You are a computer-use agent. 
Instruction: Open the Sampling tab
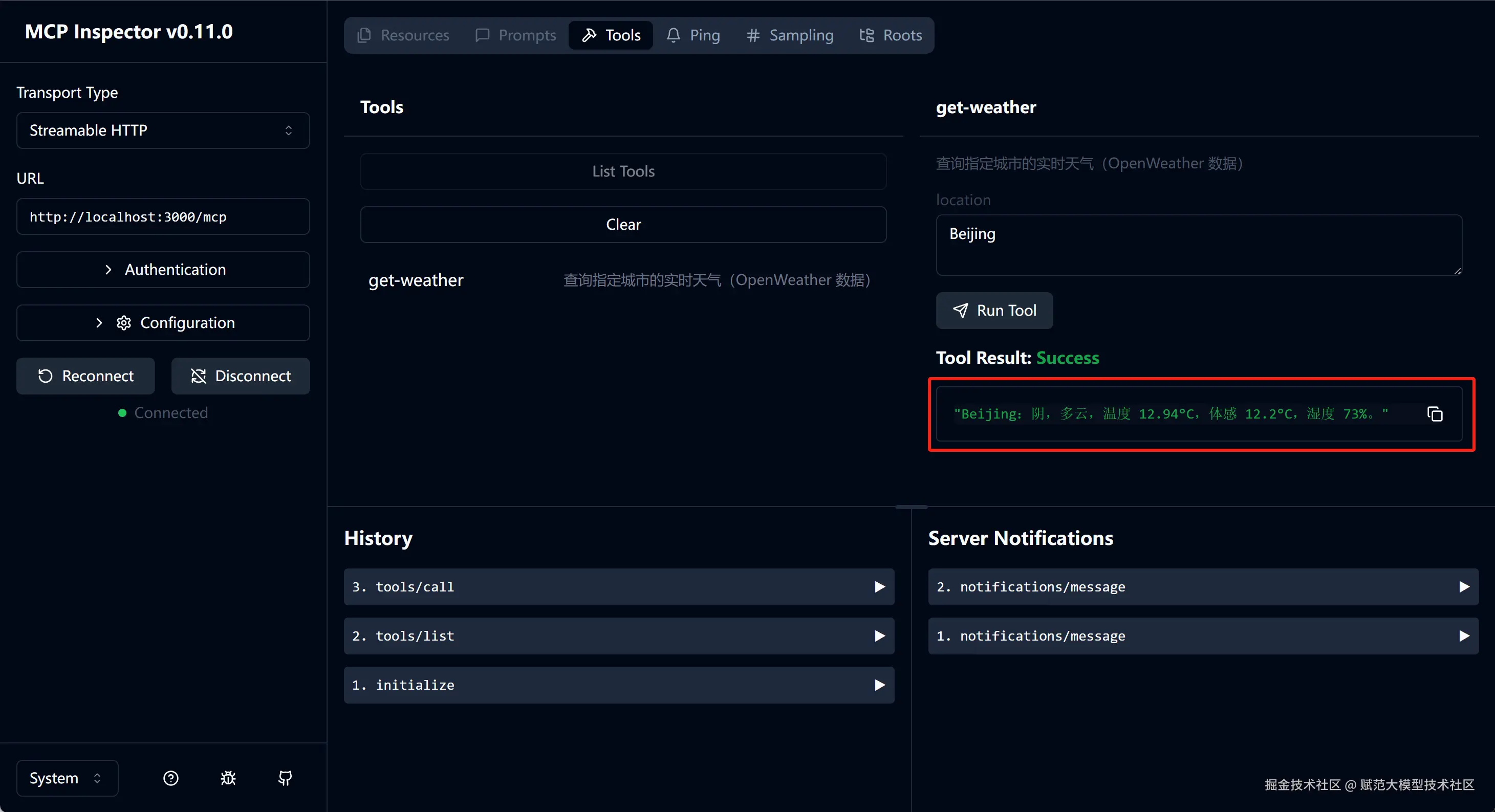point(790,35)
